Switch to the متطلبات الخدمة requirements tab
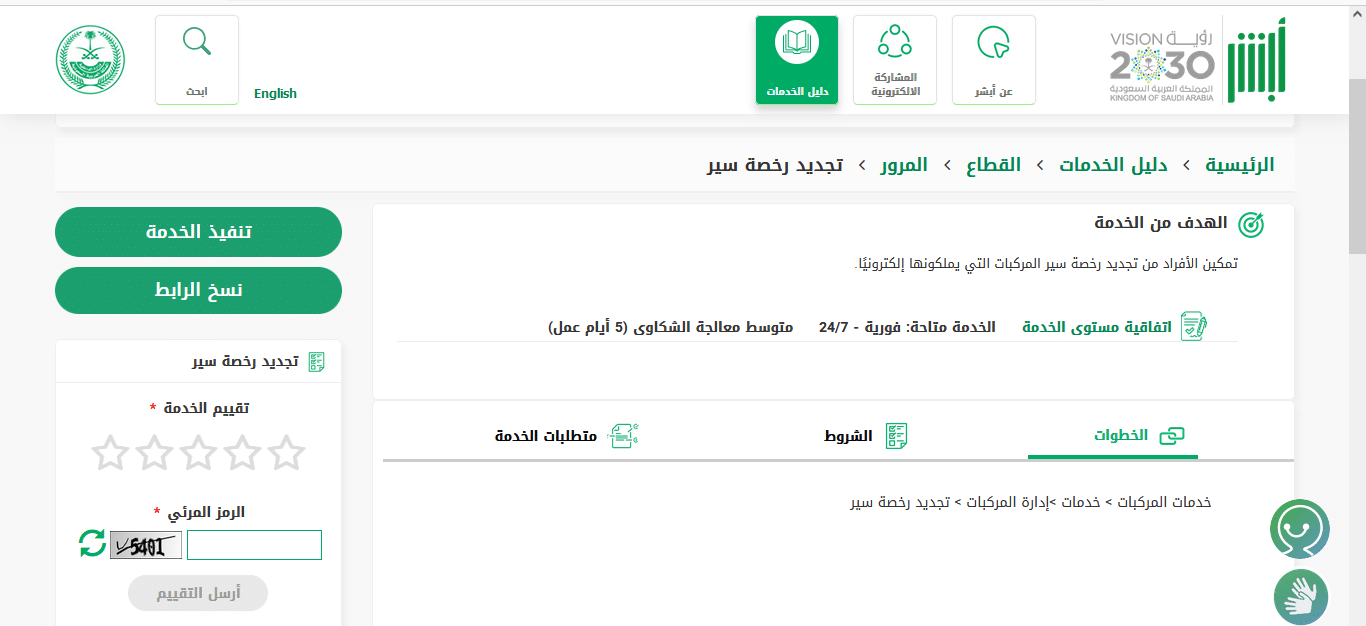Image resolution: width=1366 pixels, height=626 pixels. tap(567, 436)
